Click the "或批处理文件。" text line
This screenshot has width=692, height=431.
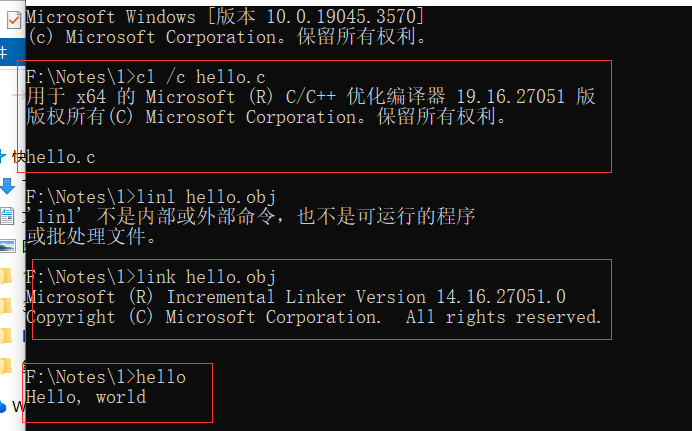90,237
